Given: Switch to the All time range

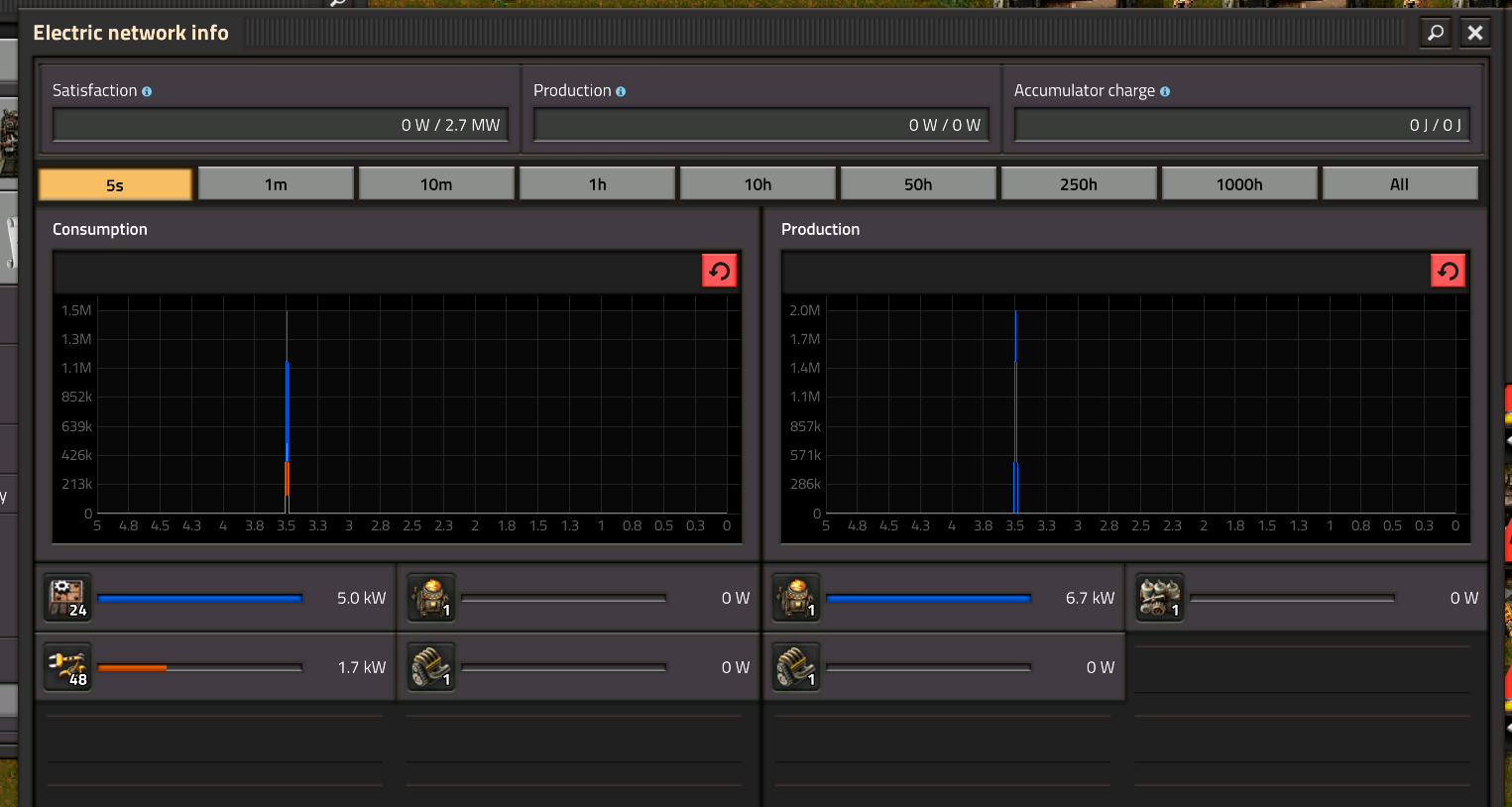Looking at the screenshot, I should tap(1400, 184).
